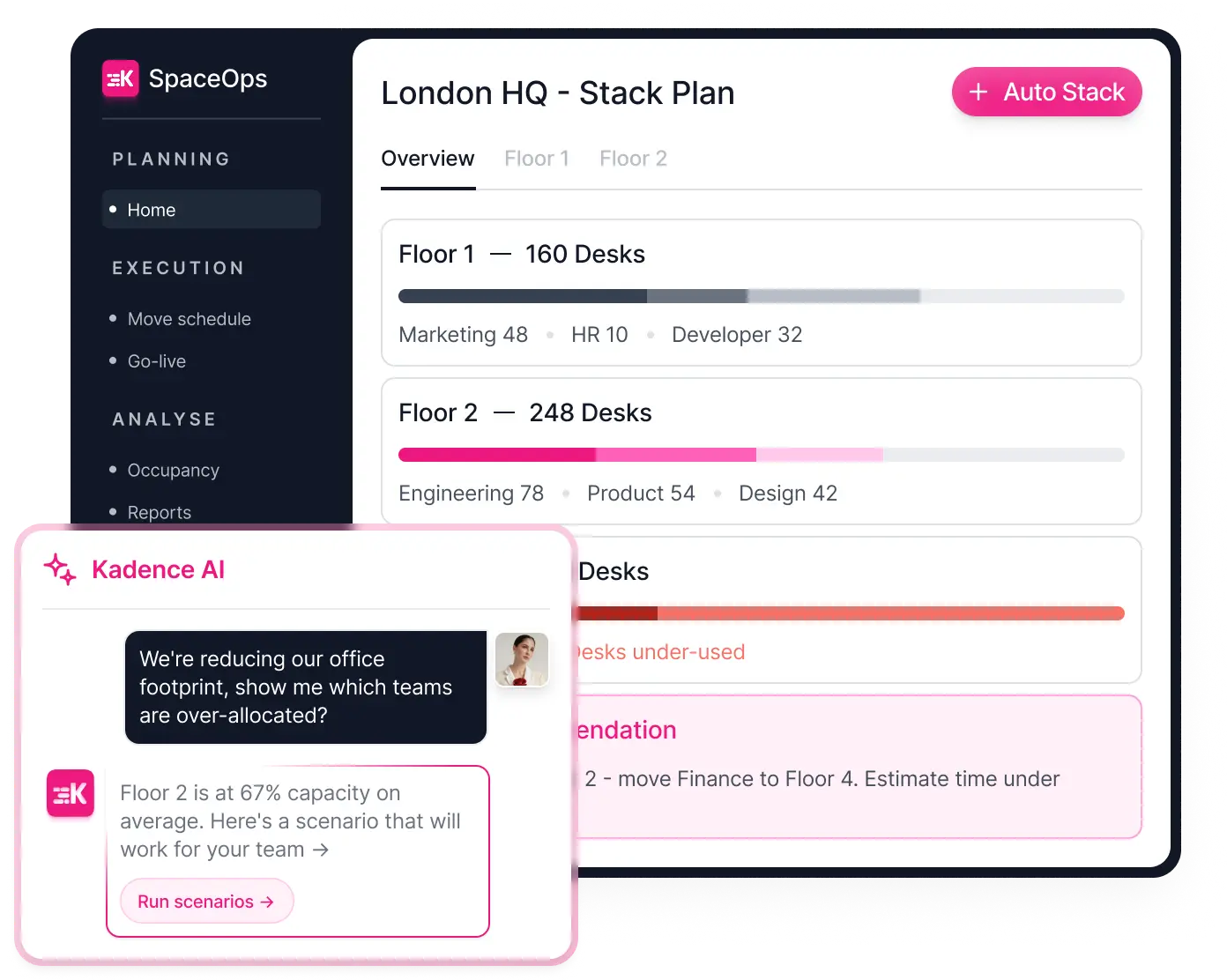Click the red under-used desks bar
The width and height of the screenshot is (1227, 980).
[846, 613]
